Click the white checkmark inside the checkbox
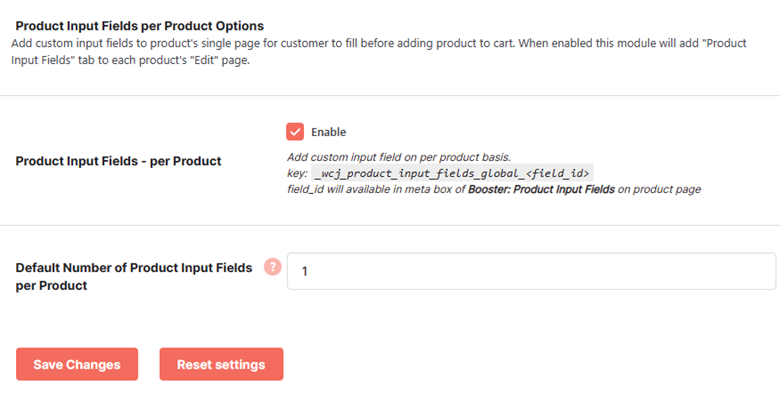This screenshot has width=780, height=393. pos(295,132)
